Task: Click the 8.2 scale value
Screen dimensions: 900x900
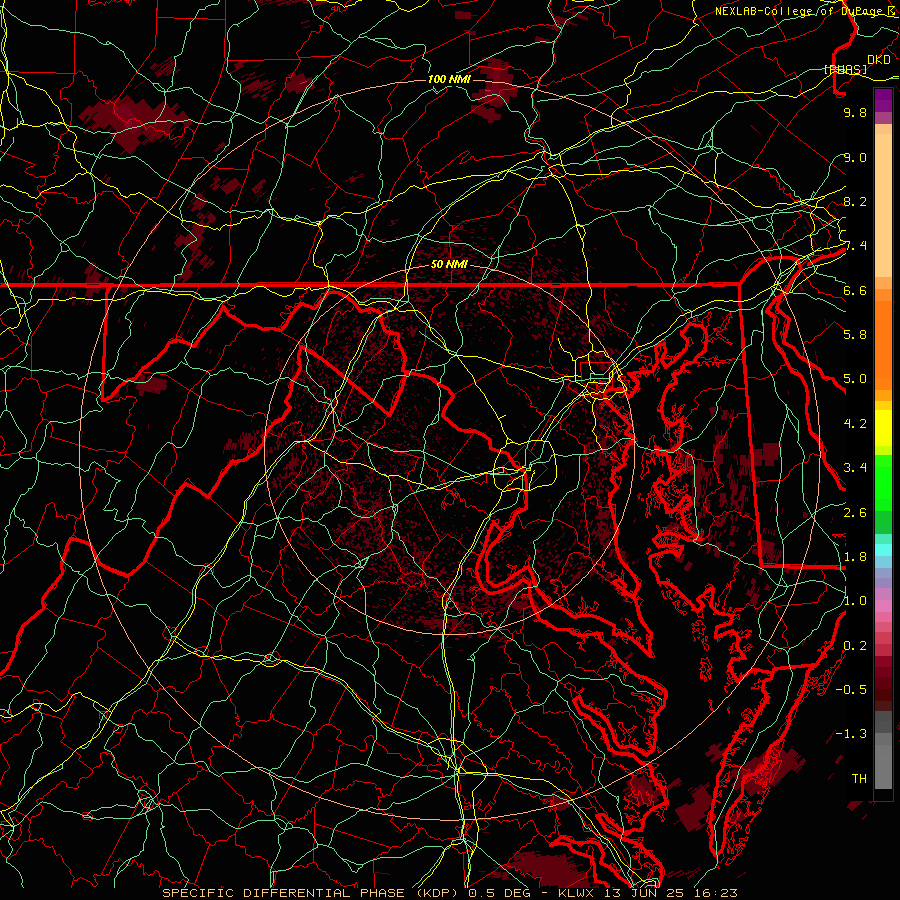Action: point(855,201)
